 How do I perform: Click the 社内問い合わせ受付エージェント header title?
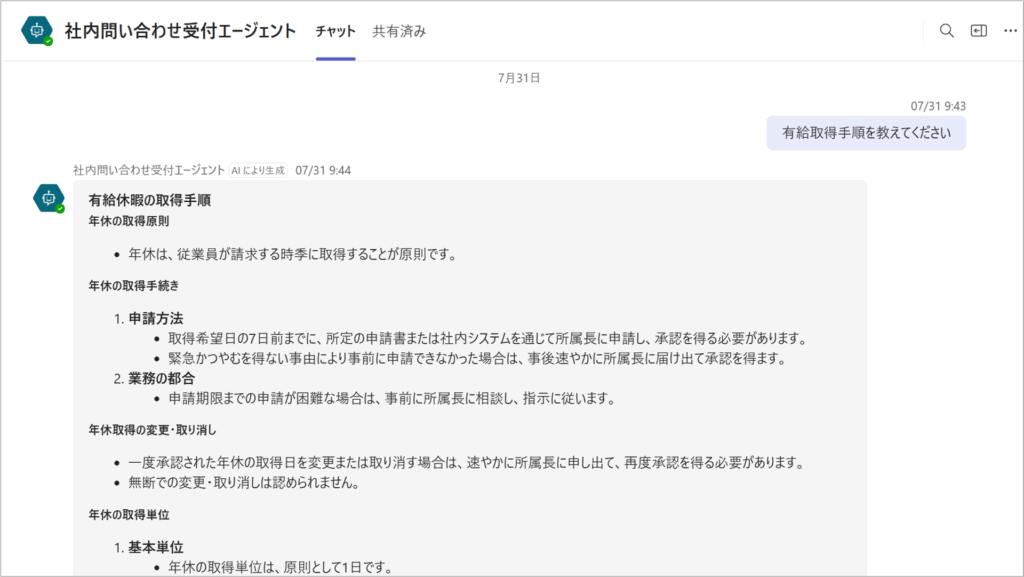pyautogui.click(x=180, y=31)
